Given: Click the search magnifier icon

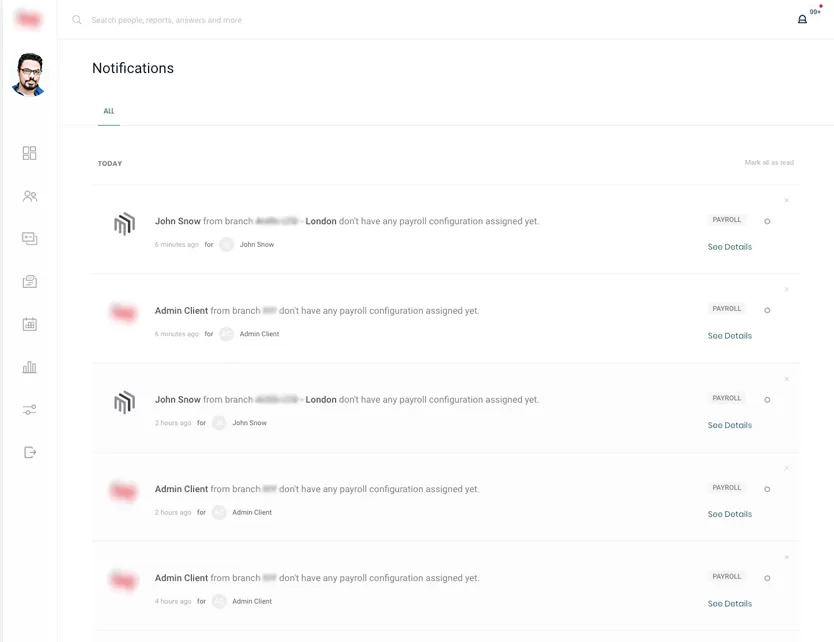Looking at the screenshot, I should 77,20.
